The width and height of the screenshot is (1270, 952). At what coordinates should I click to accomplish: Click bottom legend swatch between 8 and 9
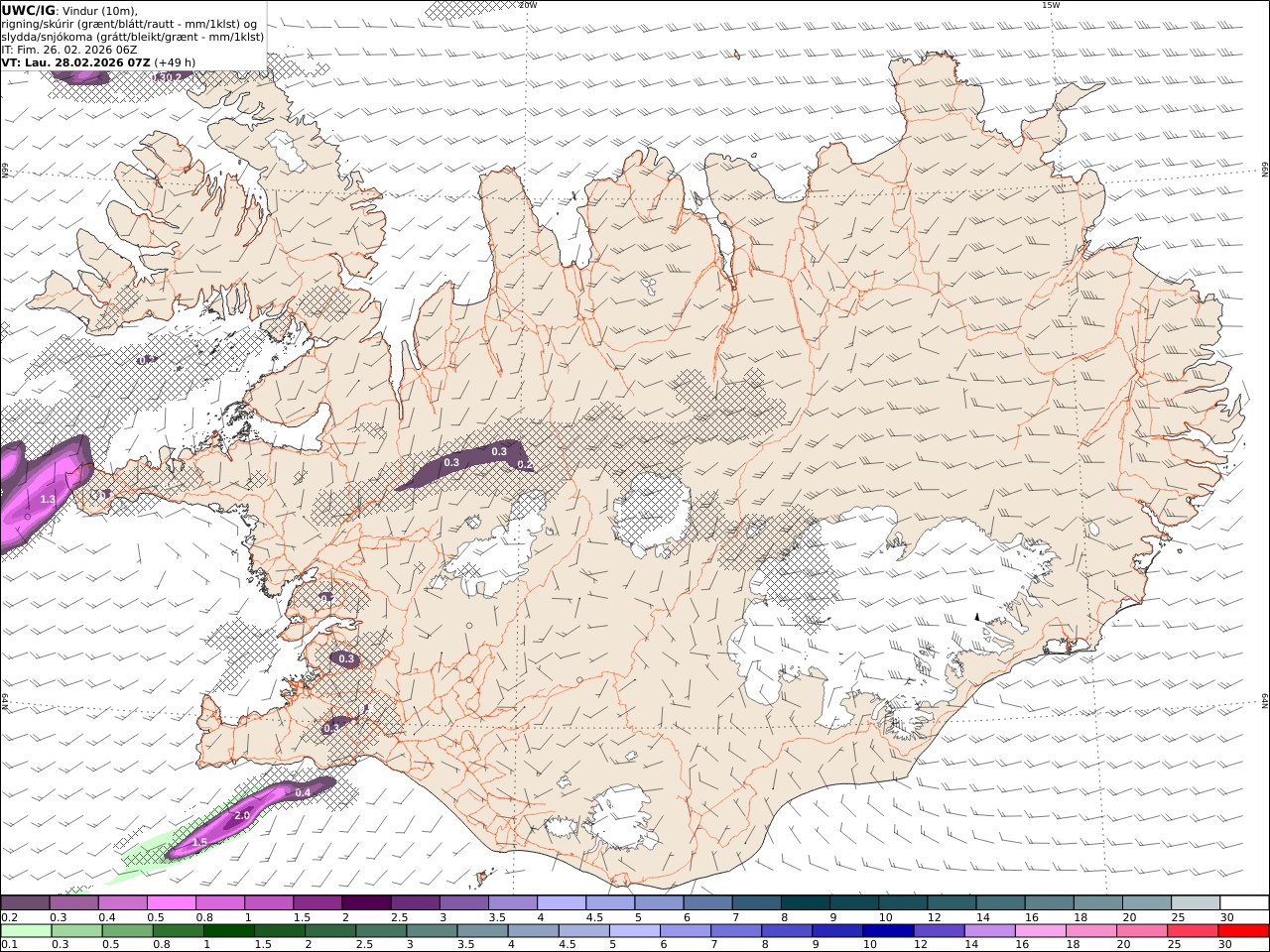(x=787, y=930)
